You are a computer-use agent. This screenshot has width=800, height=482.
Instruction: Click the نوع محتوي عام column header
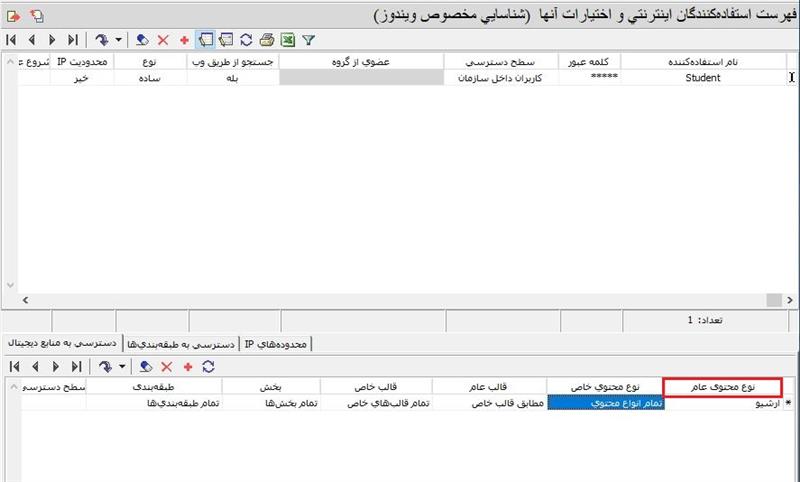tap(722, 387)
